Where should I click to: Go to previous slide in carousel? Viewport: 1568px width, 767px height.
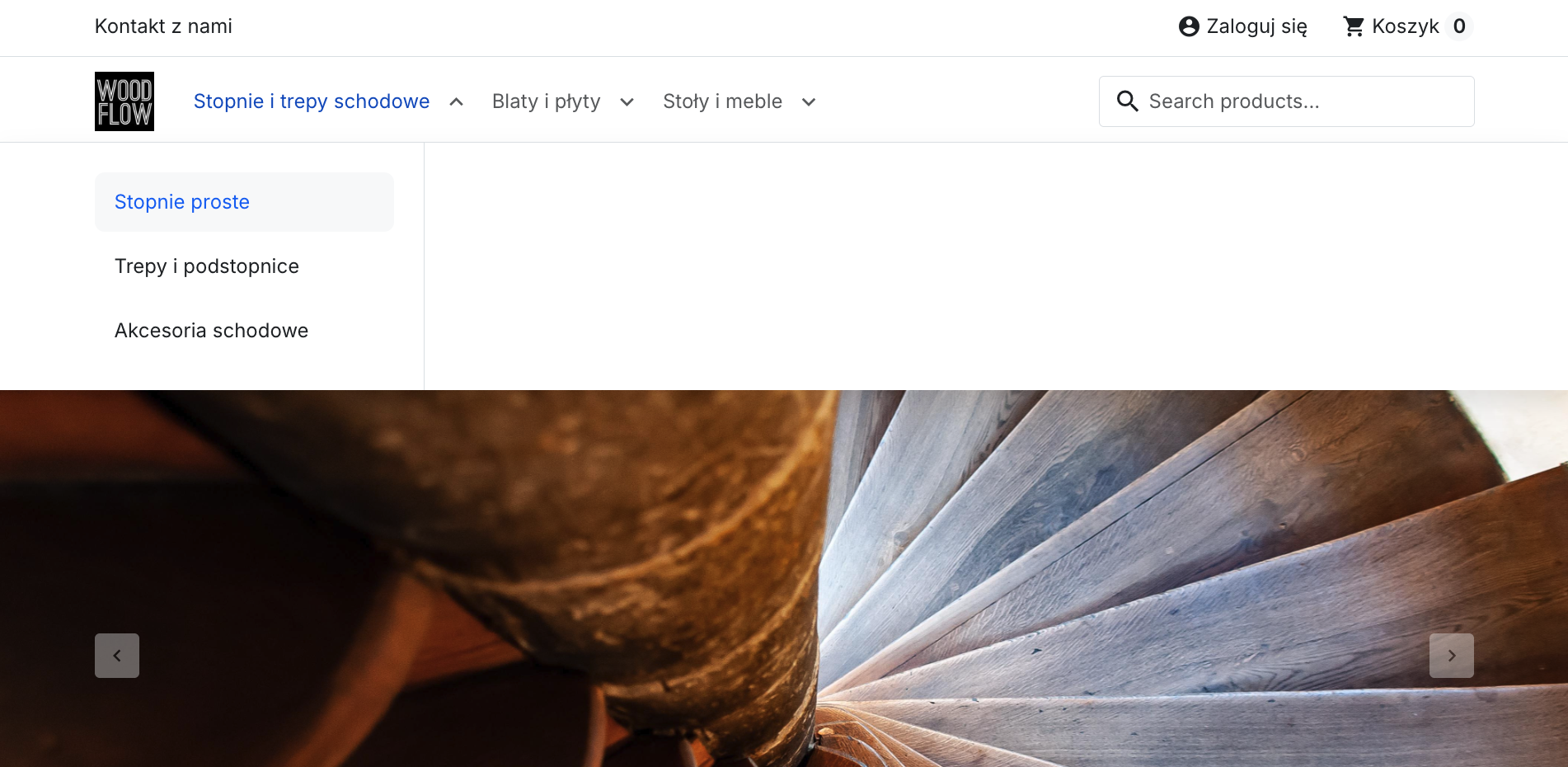[117, 656]
